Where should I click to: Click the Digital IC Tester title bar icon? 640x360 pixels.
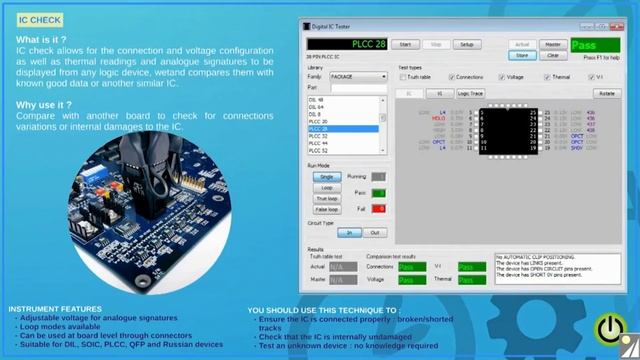click(307, 27)
